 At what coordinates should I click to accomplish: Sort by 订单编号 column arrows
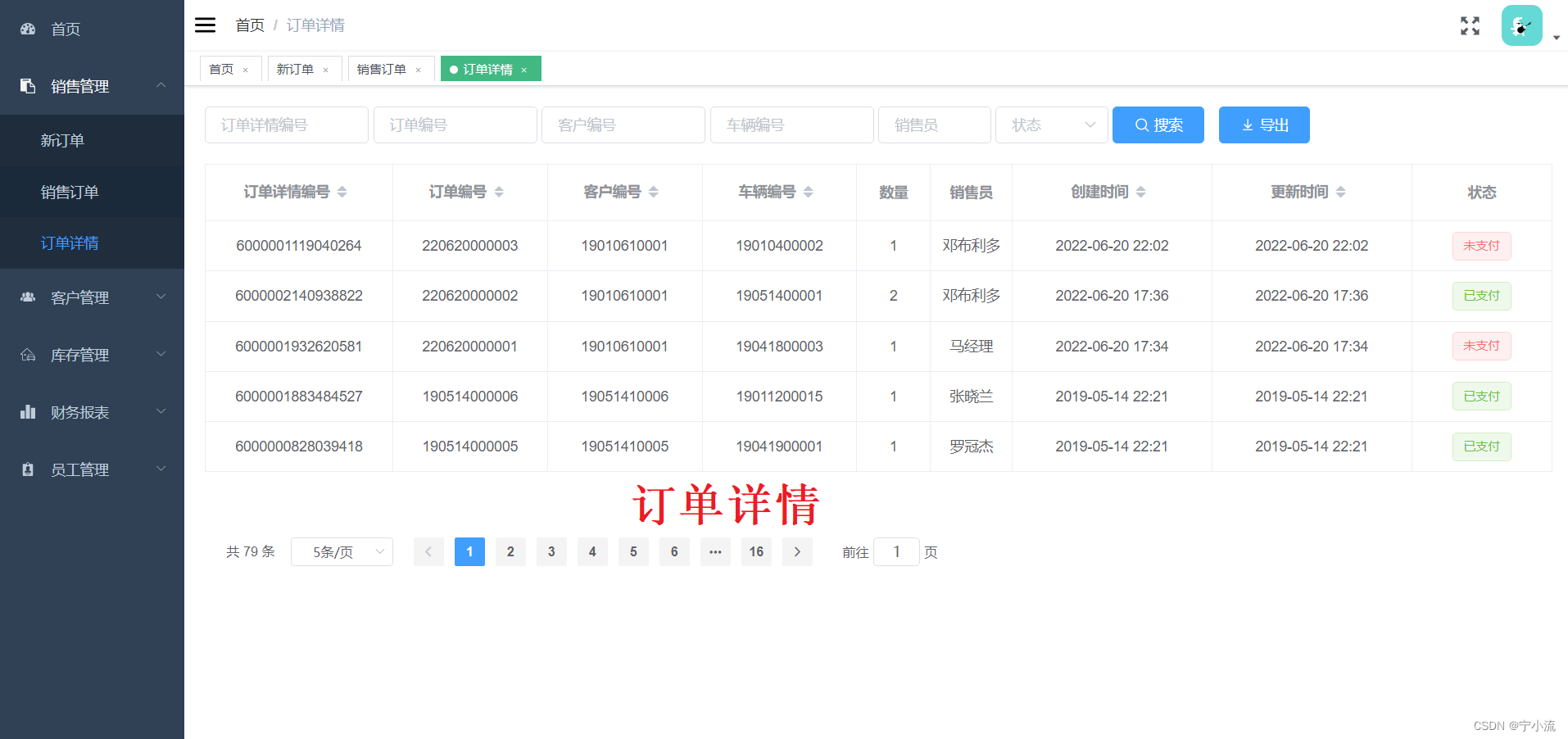coord(499,192)
